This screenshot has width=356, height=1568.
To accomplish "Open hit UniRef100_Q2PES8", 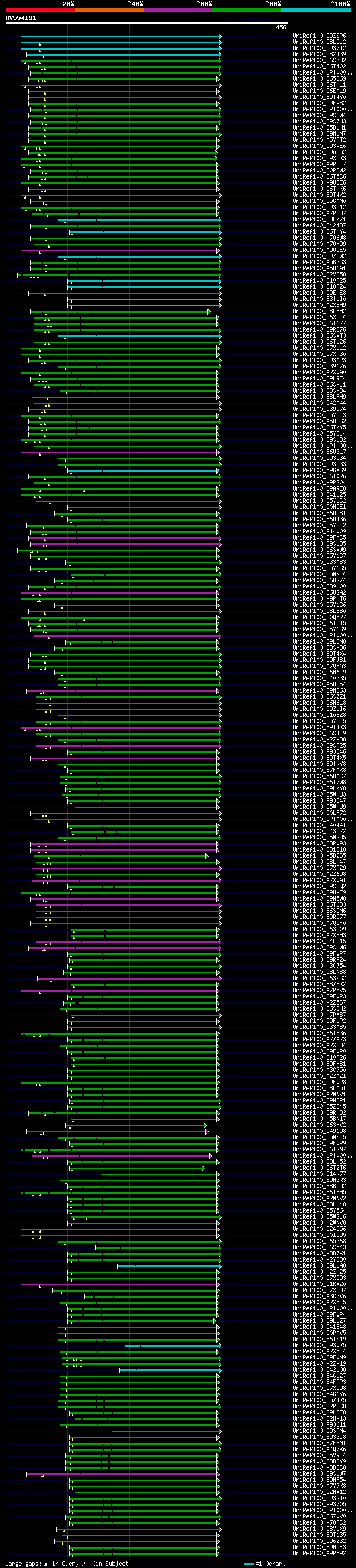I will (319, 1407).
